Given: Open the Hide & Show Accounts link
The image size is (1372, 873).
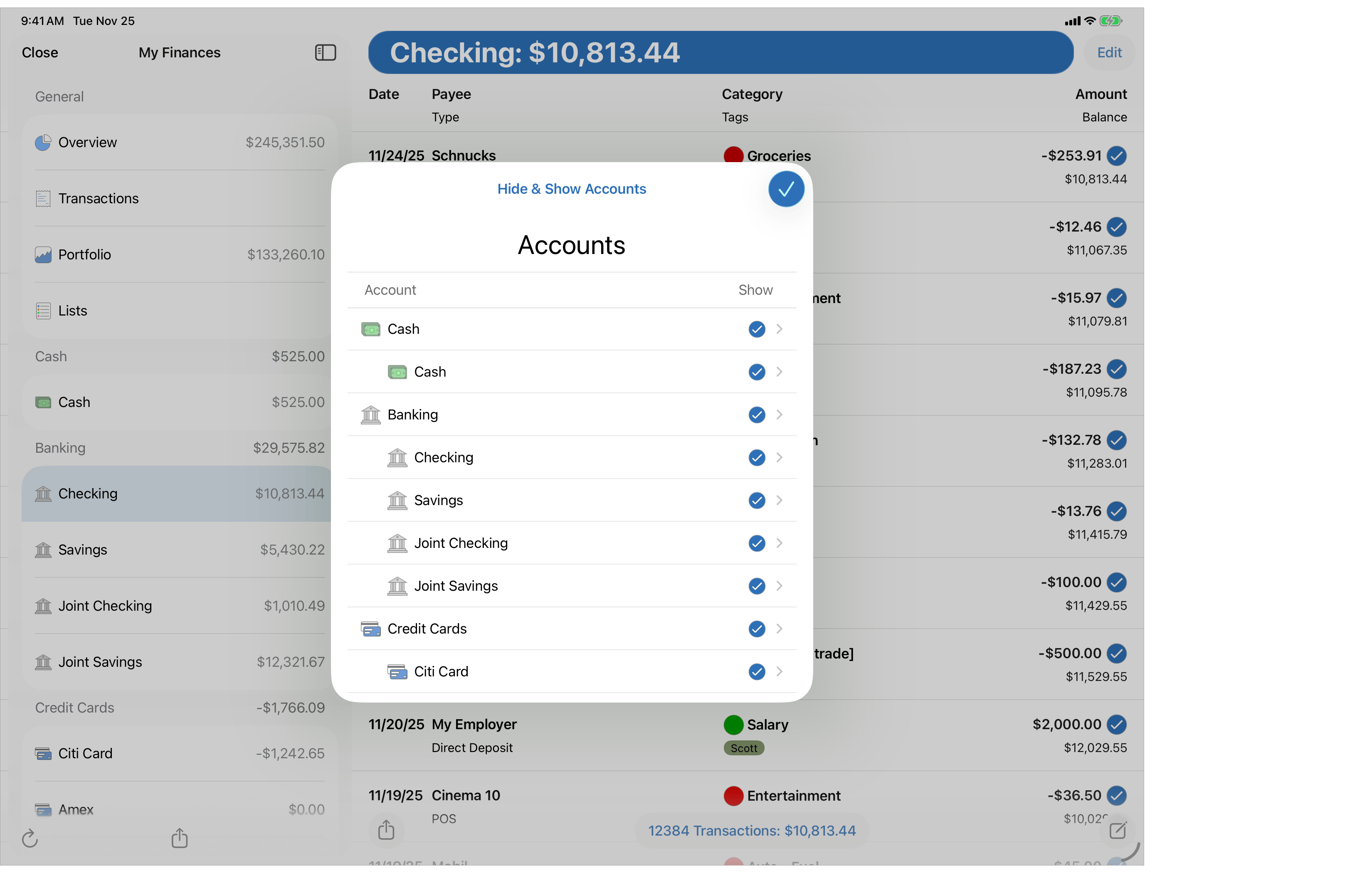Looking at the screenshot, I should click(571, 189).
